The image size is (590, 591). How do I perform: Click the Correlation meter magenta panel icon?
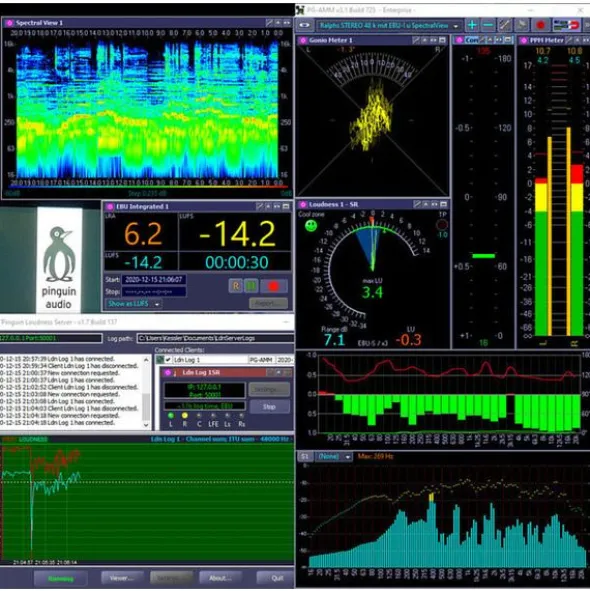tap(459, 40)
